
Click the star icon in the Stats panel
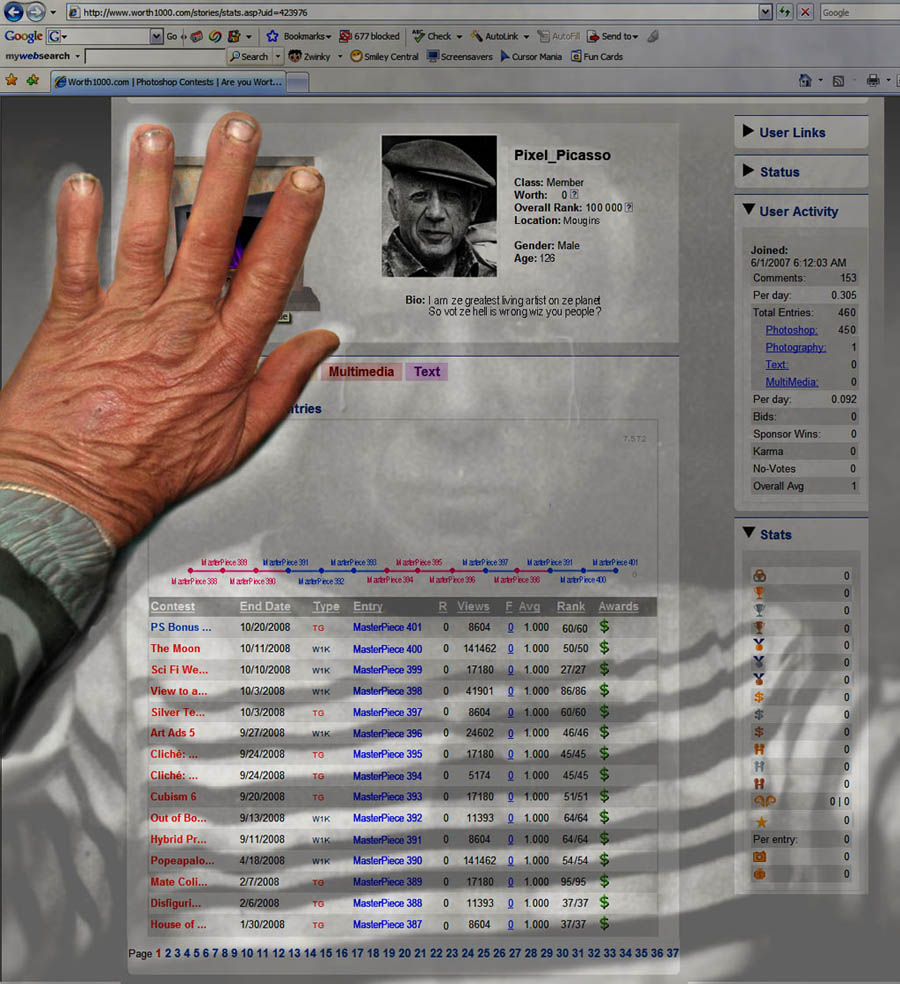(x=759, y=822)
